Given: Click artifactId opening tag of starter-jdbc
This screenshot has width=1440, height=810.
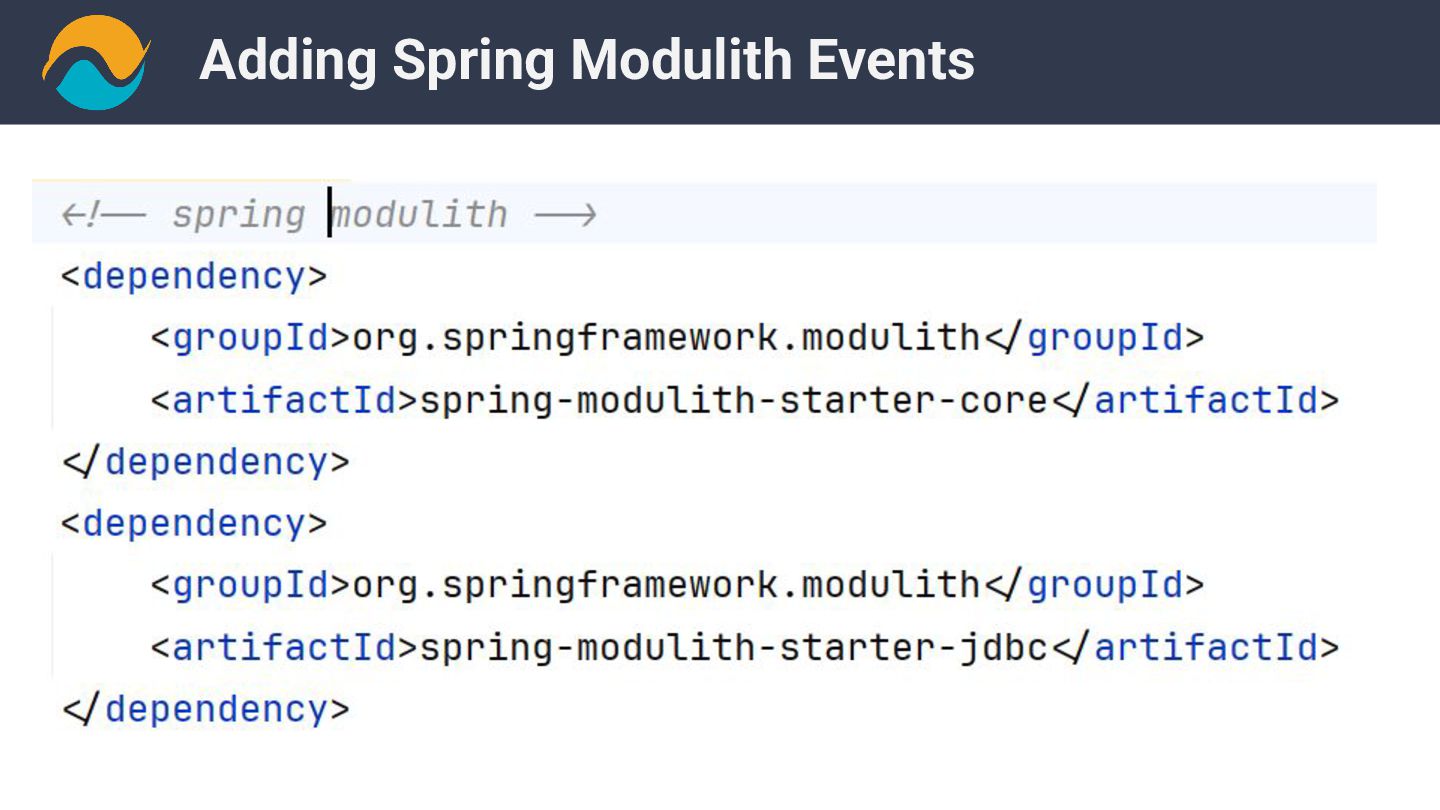Looking at the screenshot, I should point(285,648).
